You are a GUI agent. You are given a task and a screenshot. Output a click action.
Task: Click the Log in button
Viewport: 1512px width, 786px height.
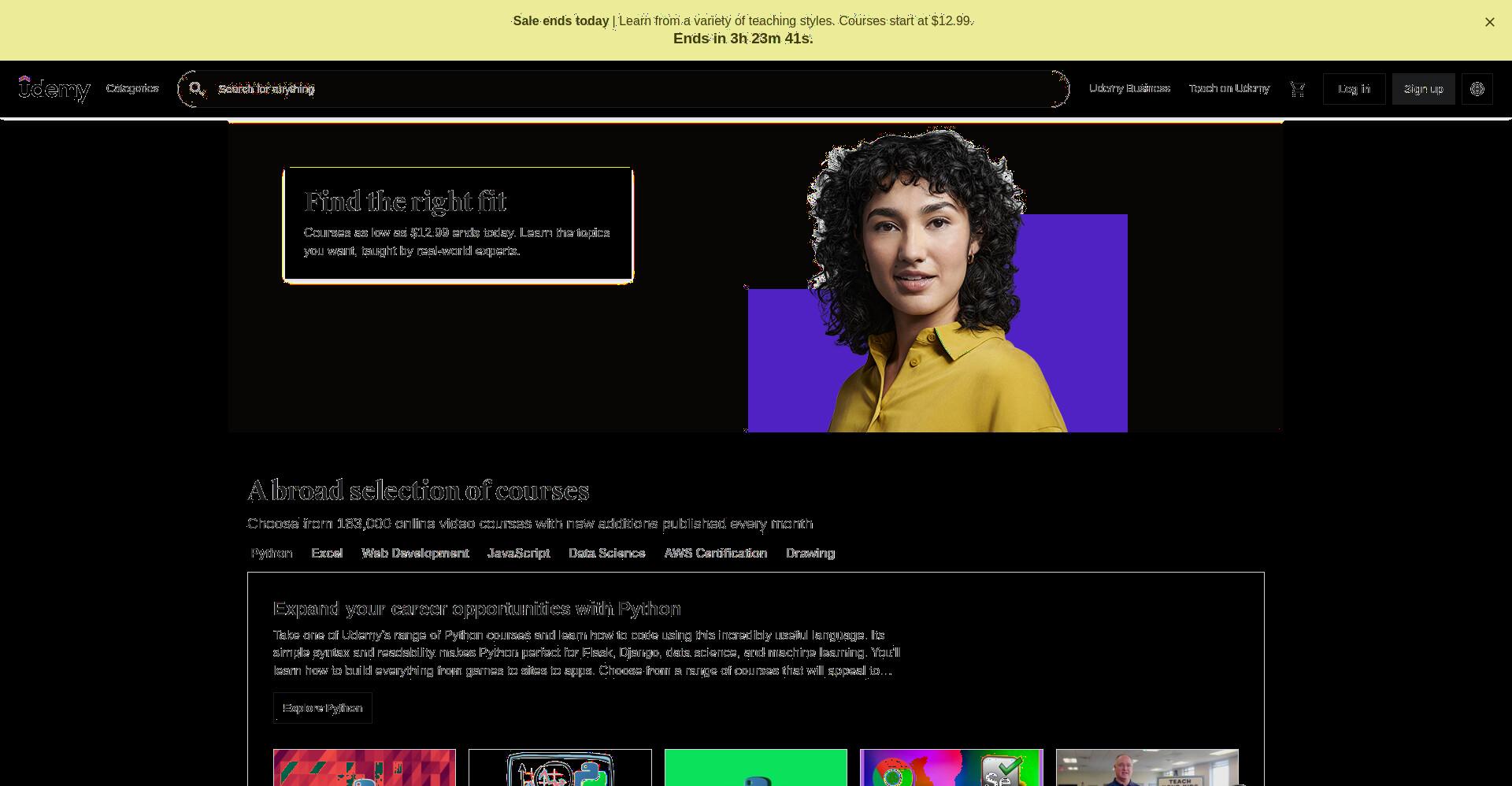pos(1354,89)
